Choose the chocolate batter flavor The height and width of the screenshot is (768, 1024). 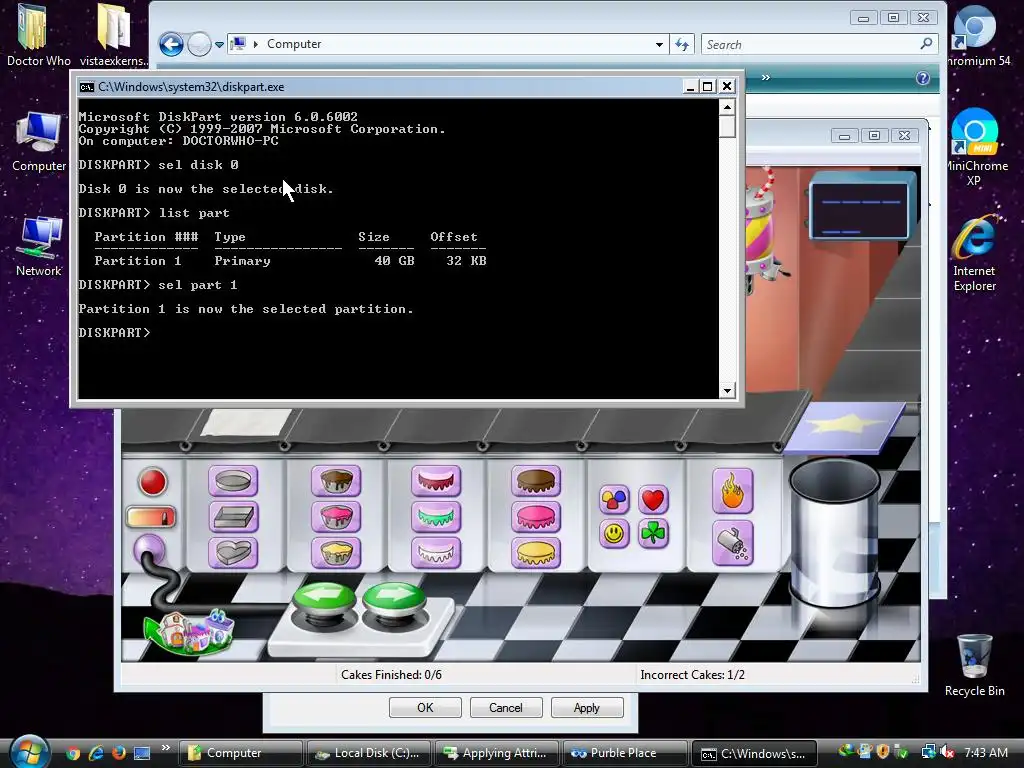(x=336, y=481)
